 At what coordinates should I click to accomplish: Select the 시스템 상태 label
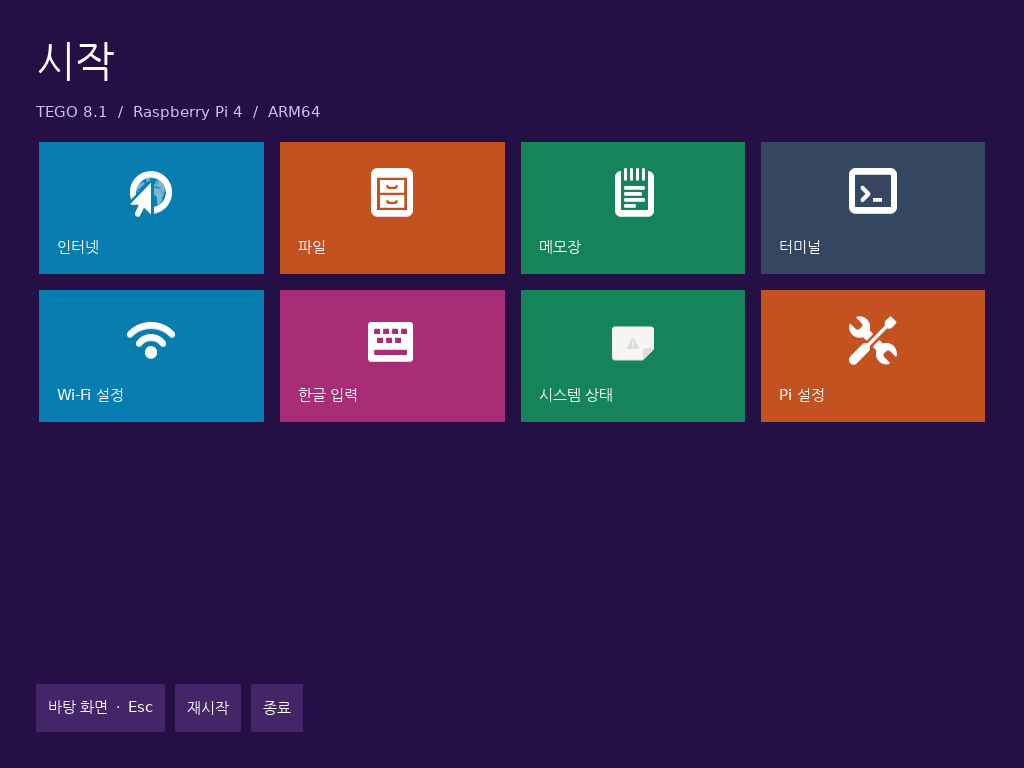[576, 395]
